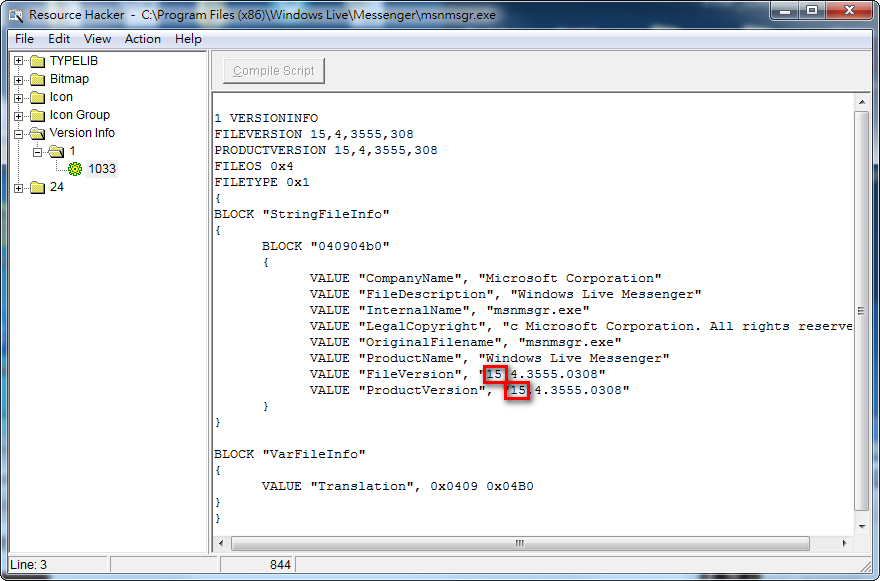Select the Bitmap folder icon
880x581 pixels.
38,79
